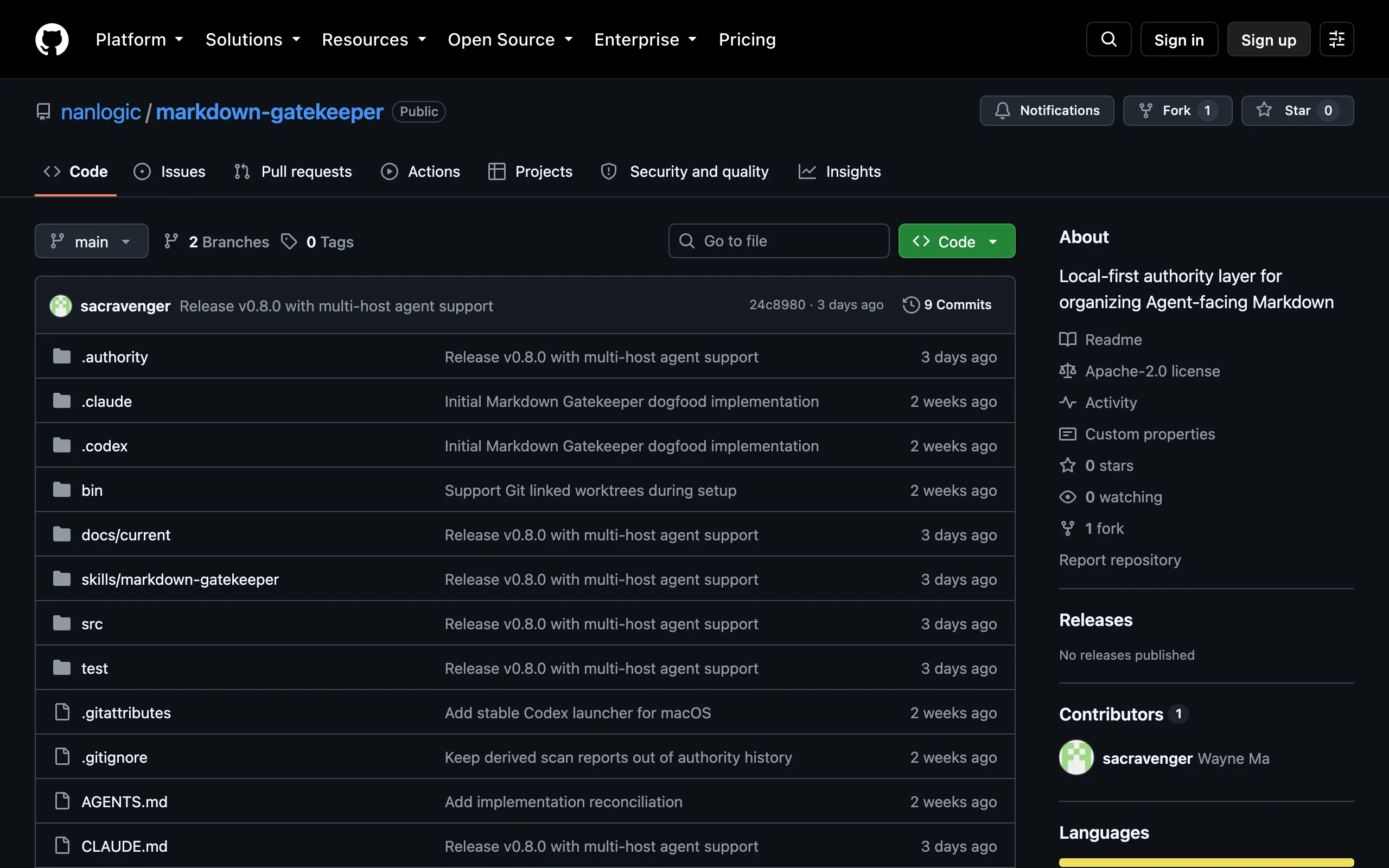This screenshot has width=1389, height=868.
Task: Open the main branch selector dropdown
Action: pyautogui.click(x=91, y=241)
